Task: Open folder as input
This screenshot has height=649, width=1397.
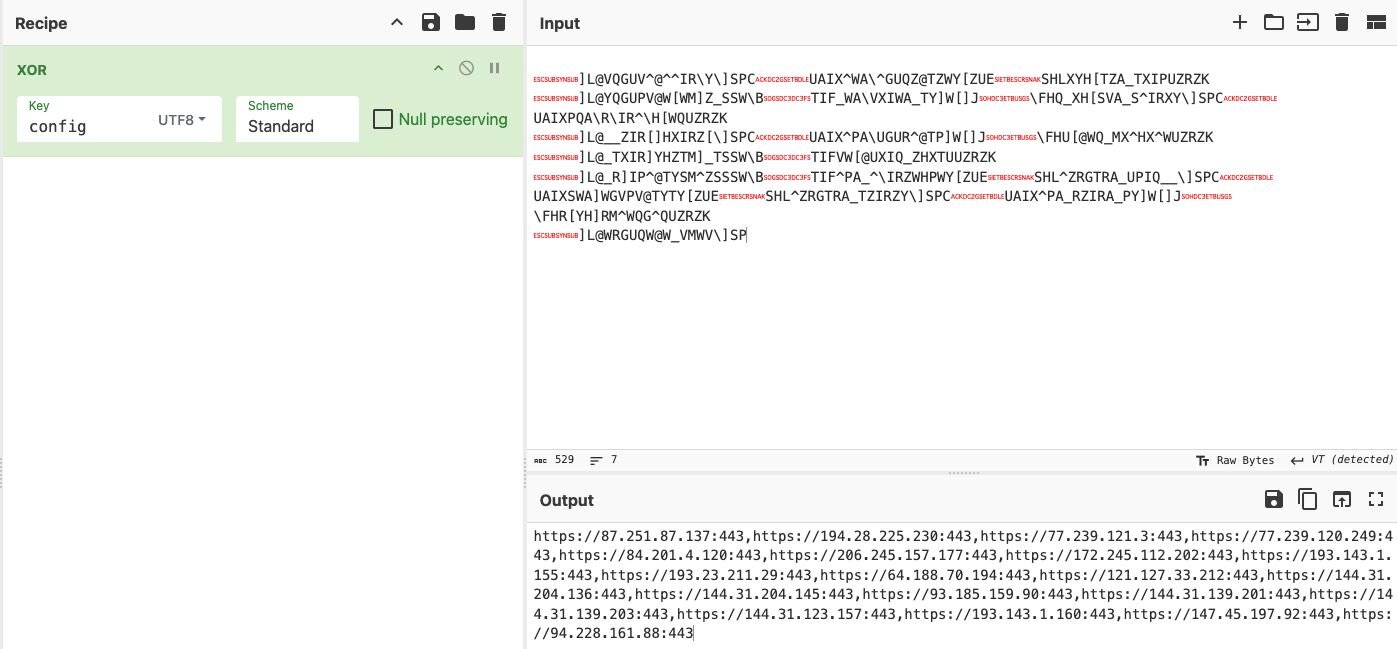Action: tap(1273, 22)
